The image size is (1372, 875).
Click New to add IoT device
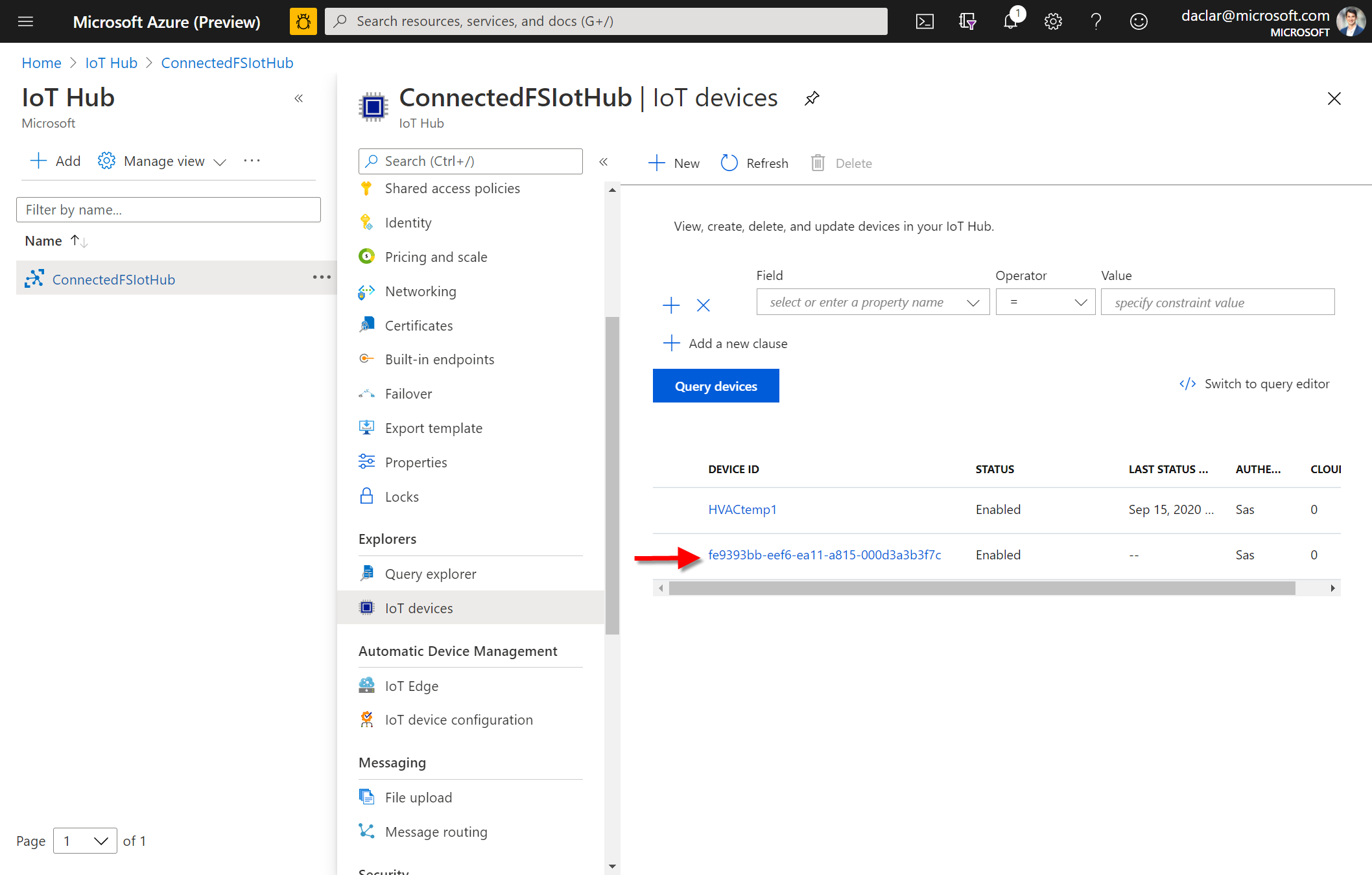tap(673, 163)
